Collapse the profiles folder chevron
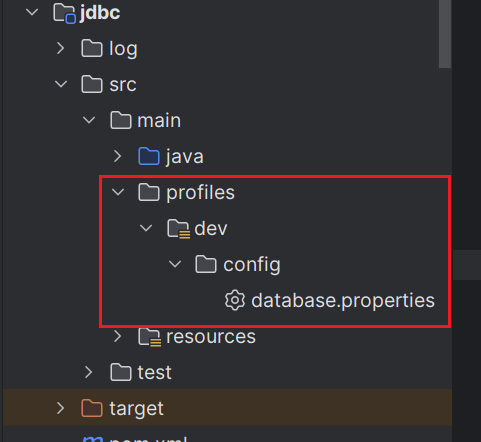Screen dimensions: 481x442 [x=118, y=192]
